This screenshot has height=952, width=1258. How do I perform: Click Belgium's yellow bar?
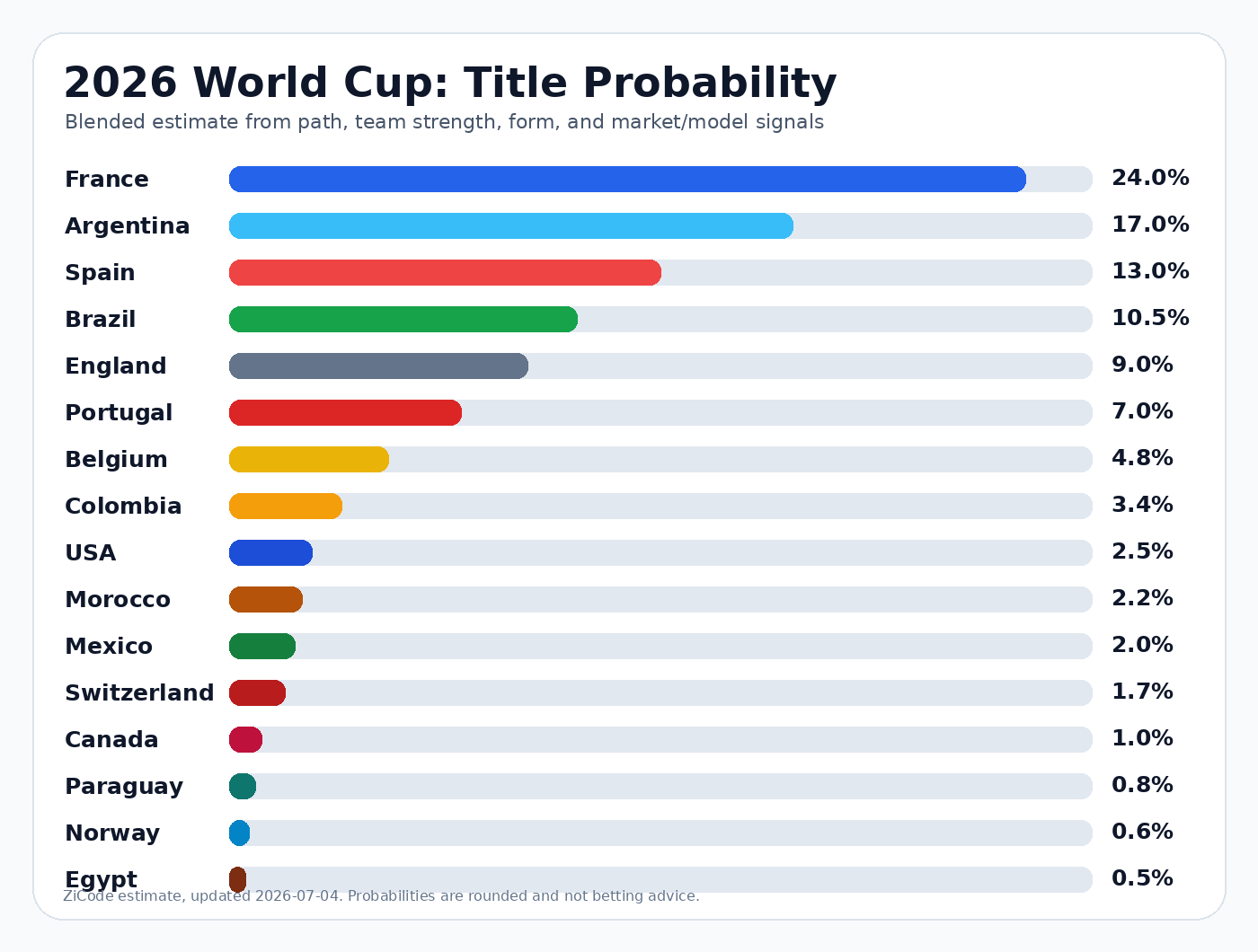click(x=309, y=459)
